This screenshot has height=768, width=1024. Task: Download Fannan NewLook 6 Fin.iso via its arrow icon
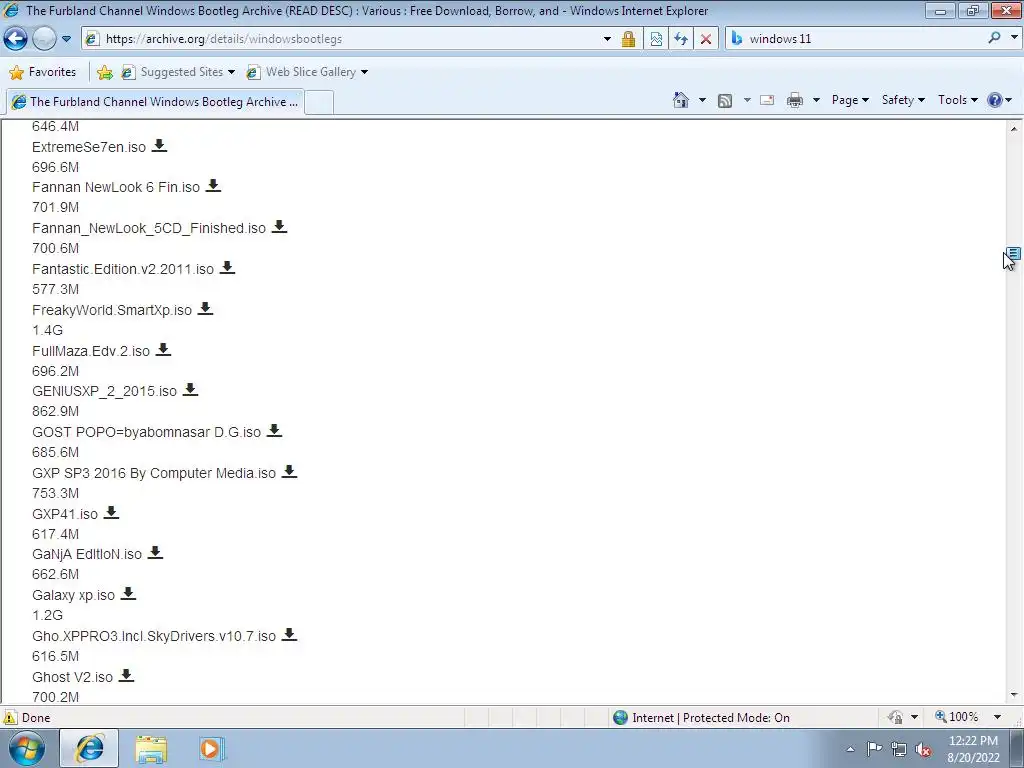pos(213,186)
